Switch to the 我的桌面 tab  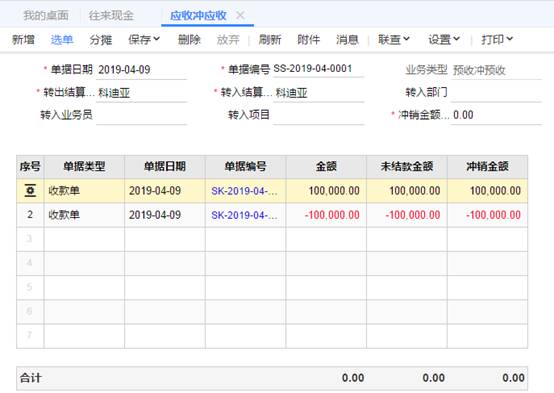(46, 15)
